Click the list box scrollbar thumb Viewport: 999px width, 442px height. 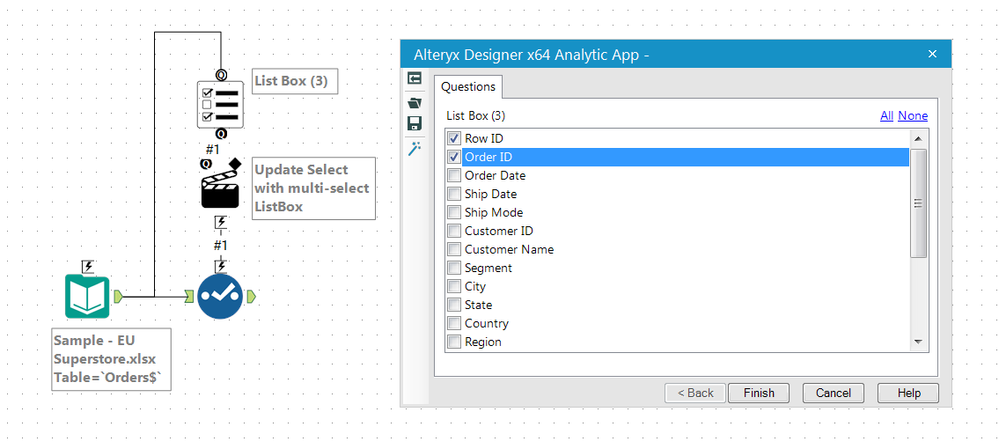(918, 203)
